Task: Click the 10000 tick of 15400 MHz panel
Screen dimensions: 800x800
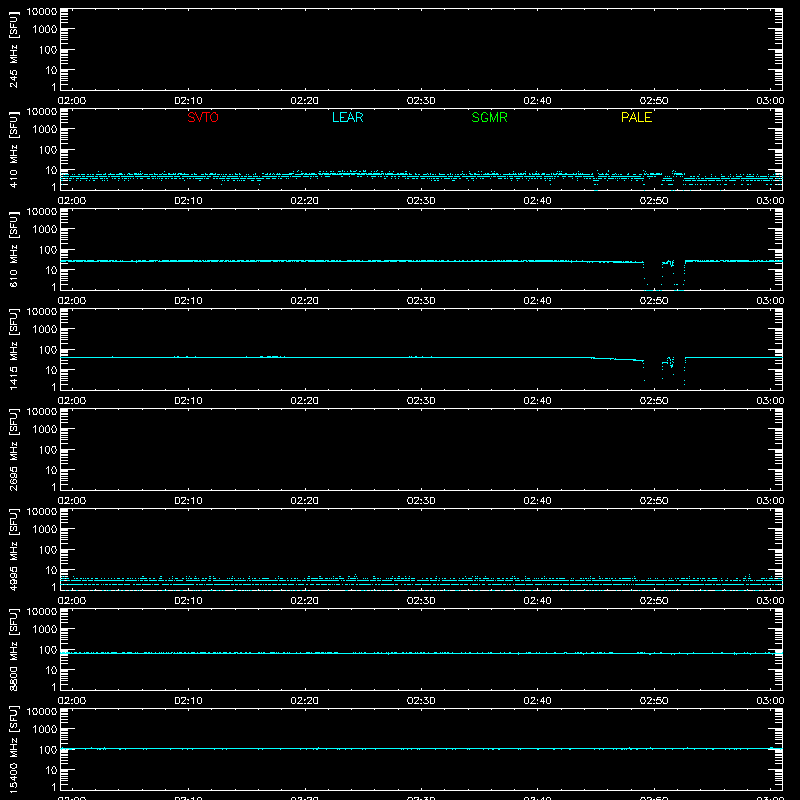Action: click(42, 712)
